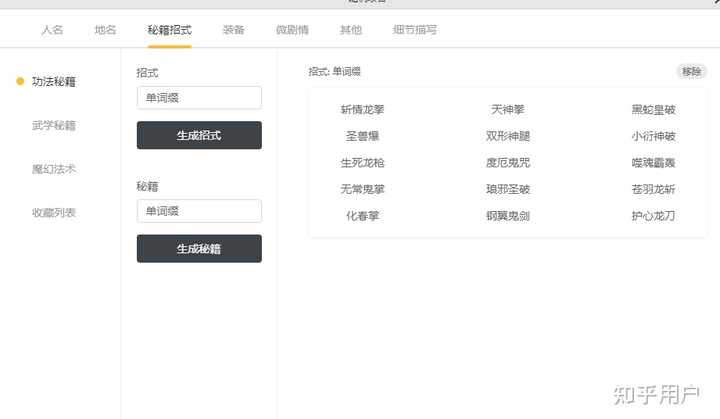Viewport: 720px width, 419px height.
Task: Click the name 化春掌
Action: click(362, 215)
